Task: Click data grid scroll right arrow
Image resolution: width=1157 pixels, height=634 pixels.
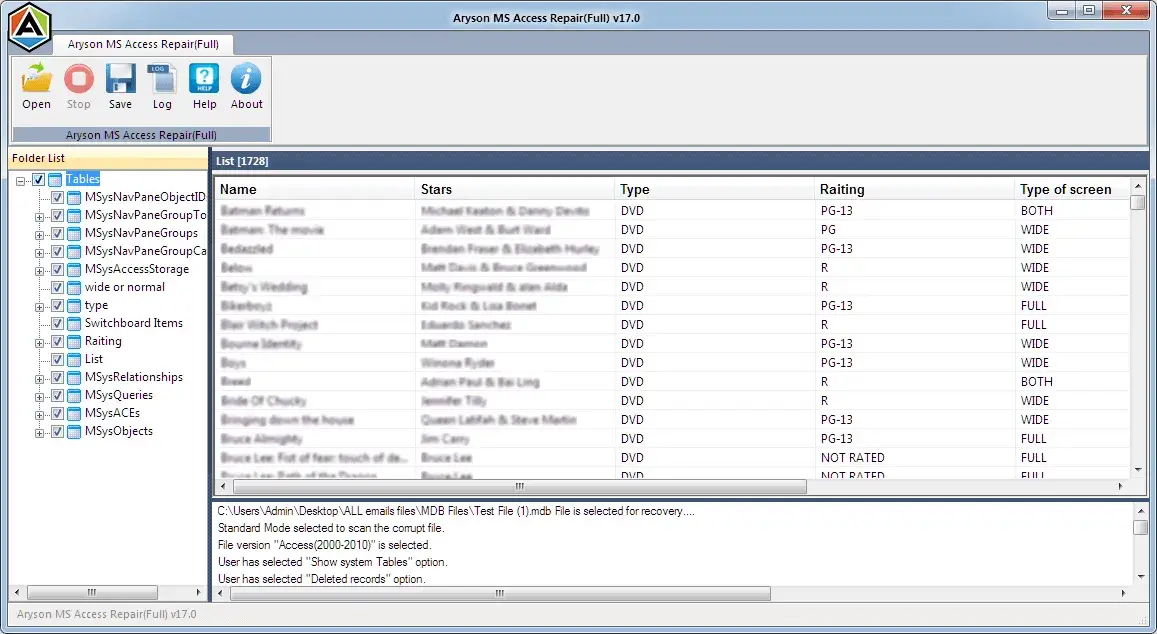Action: coord(1120,487)
